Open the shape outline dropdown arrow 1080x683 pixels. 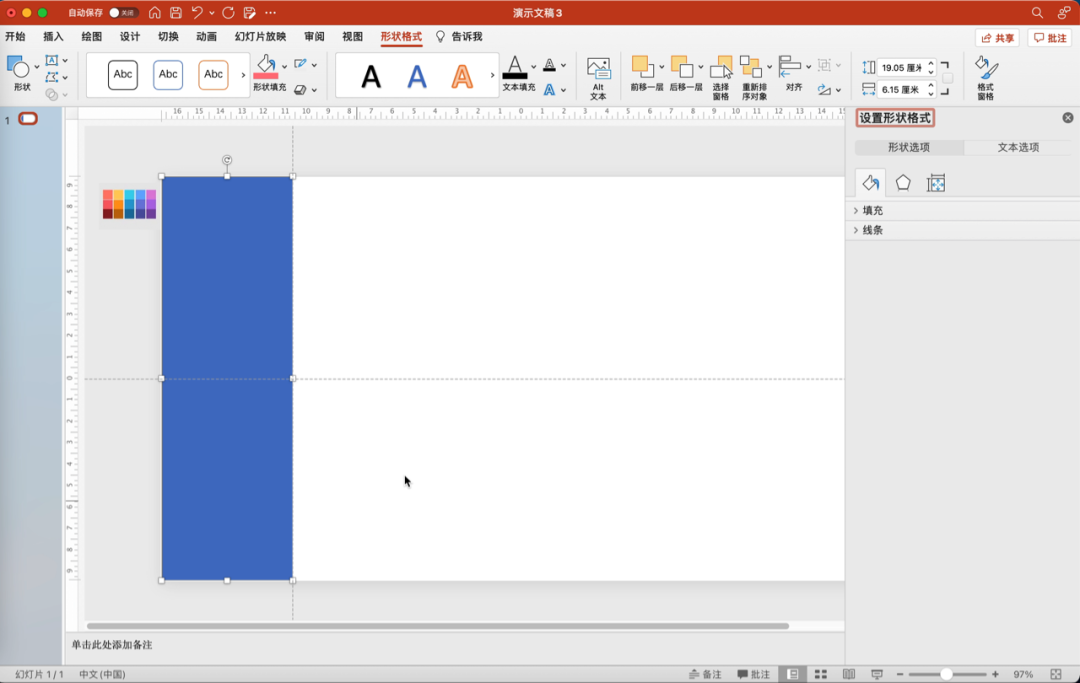(314, 65)
